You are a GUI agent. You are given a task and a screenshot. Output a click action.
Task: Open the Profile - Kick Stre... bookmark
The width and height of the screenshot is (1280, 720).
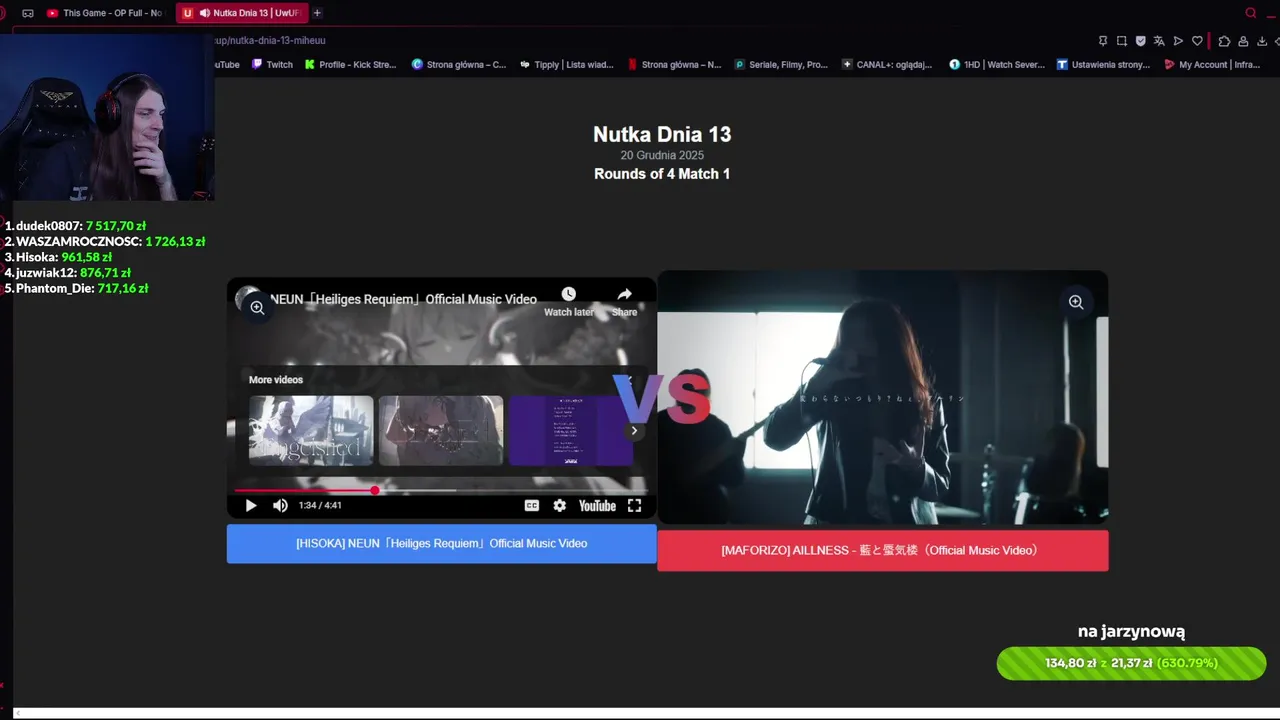(350, 65)
